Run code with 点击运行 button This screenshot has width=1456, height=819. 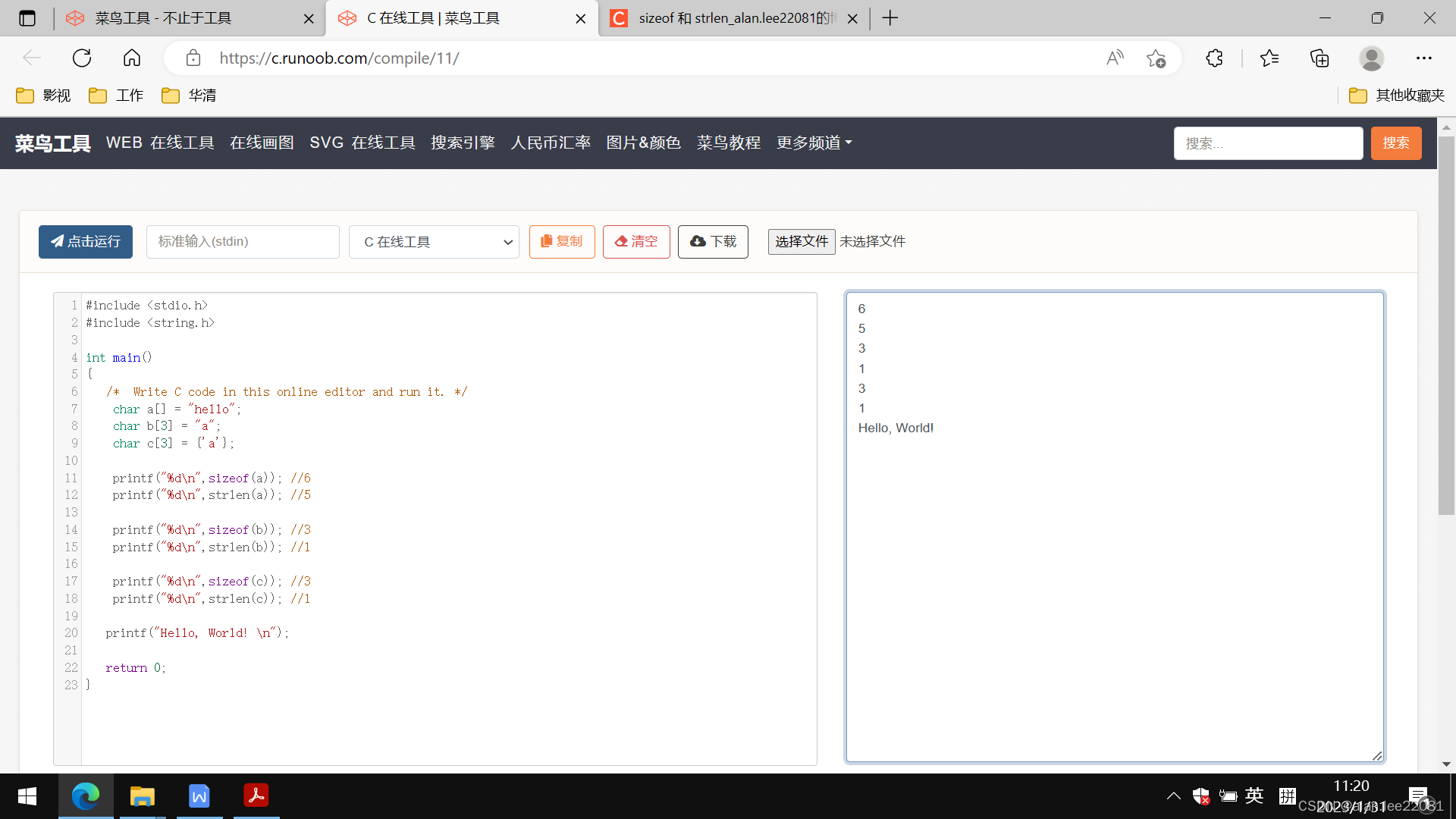click(86, 242)
